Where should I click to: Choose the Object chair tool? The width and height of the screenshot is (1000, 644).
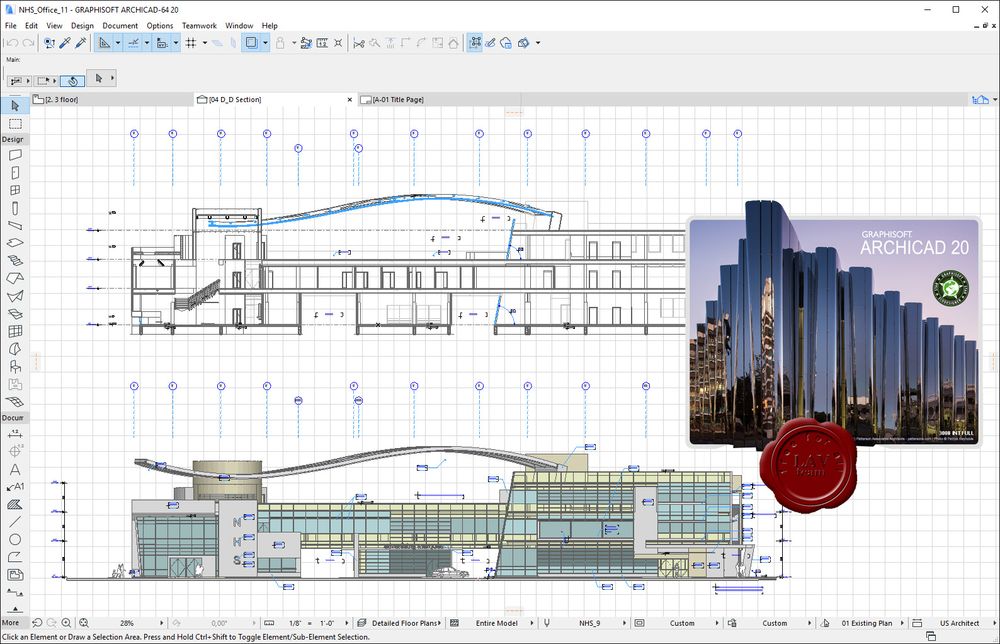click(x=15, y=367)
